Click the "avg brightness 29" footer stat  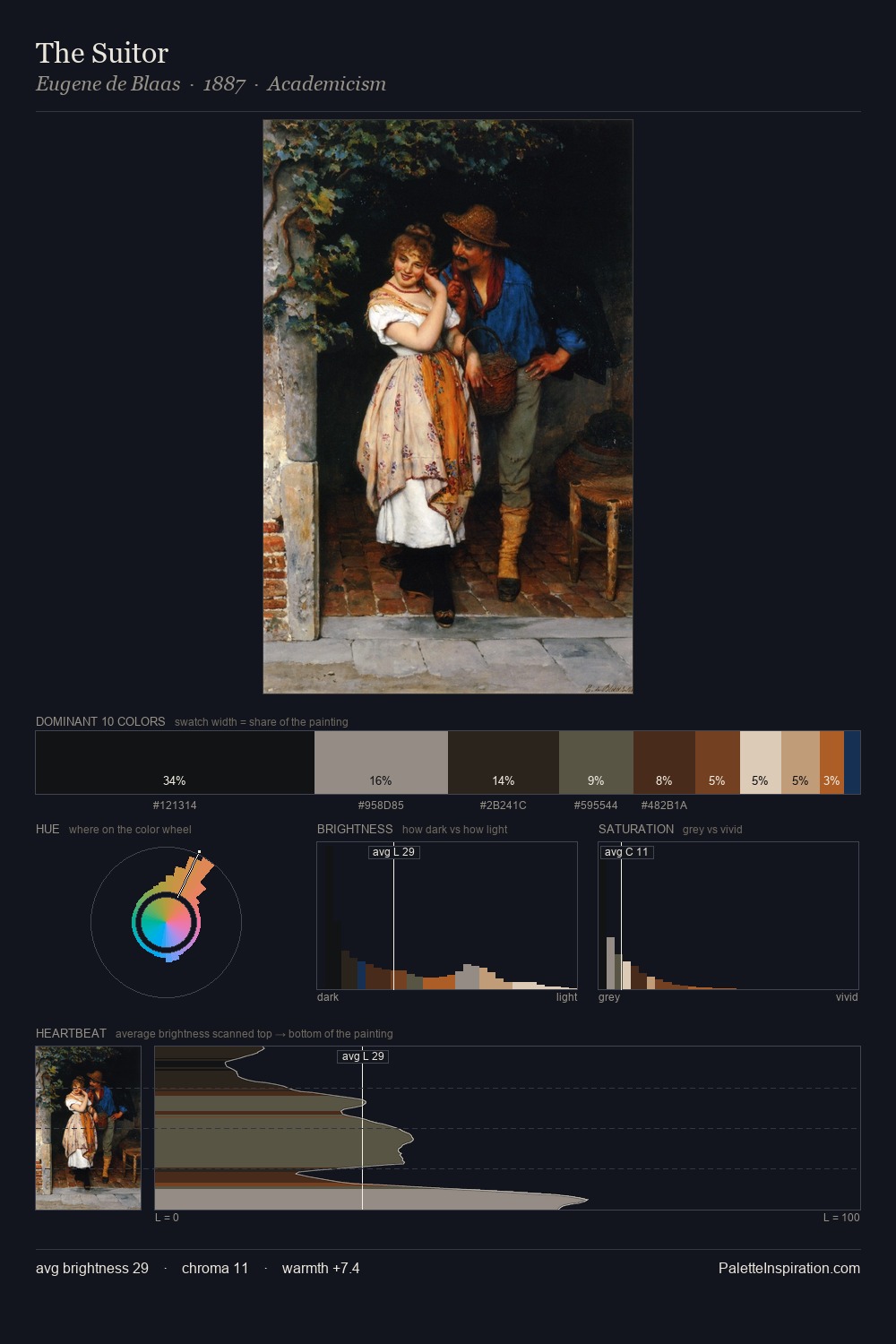click(x=92, y=1268)
